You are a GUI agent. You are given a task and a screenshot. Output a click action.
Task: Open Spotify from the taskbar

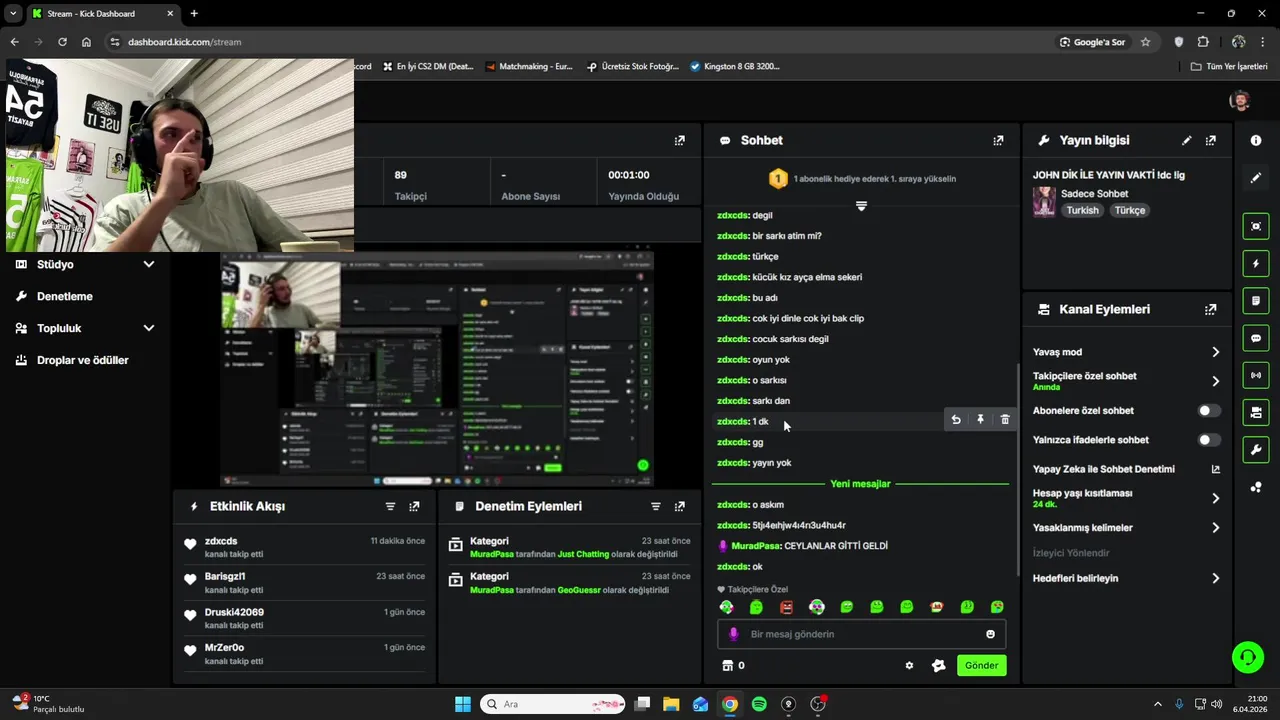[x=759, y=704]
